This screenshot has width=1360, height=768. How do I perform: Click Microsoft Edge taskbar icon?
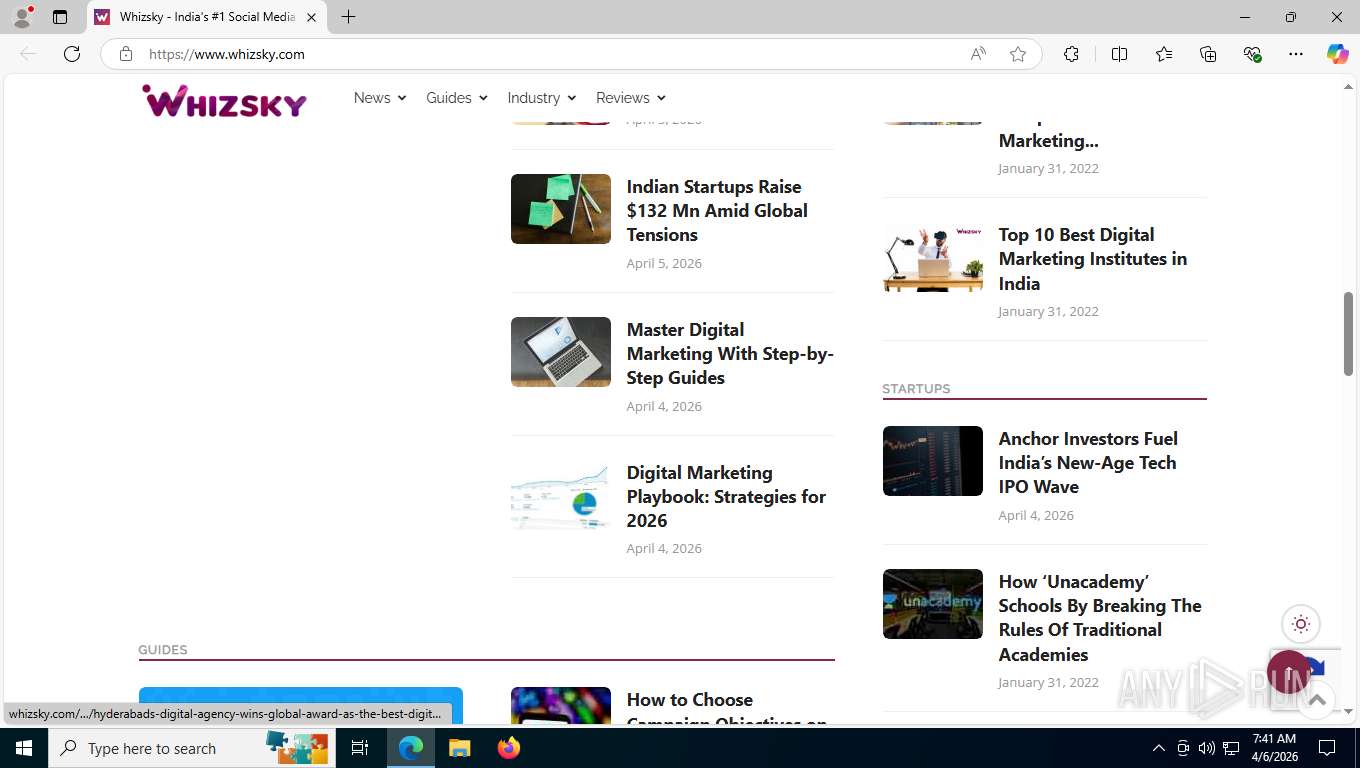pyautogui.click(x=410, y=748)
